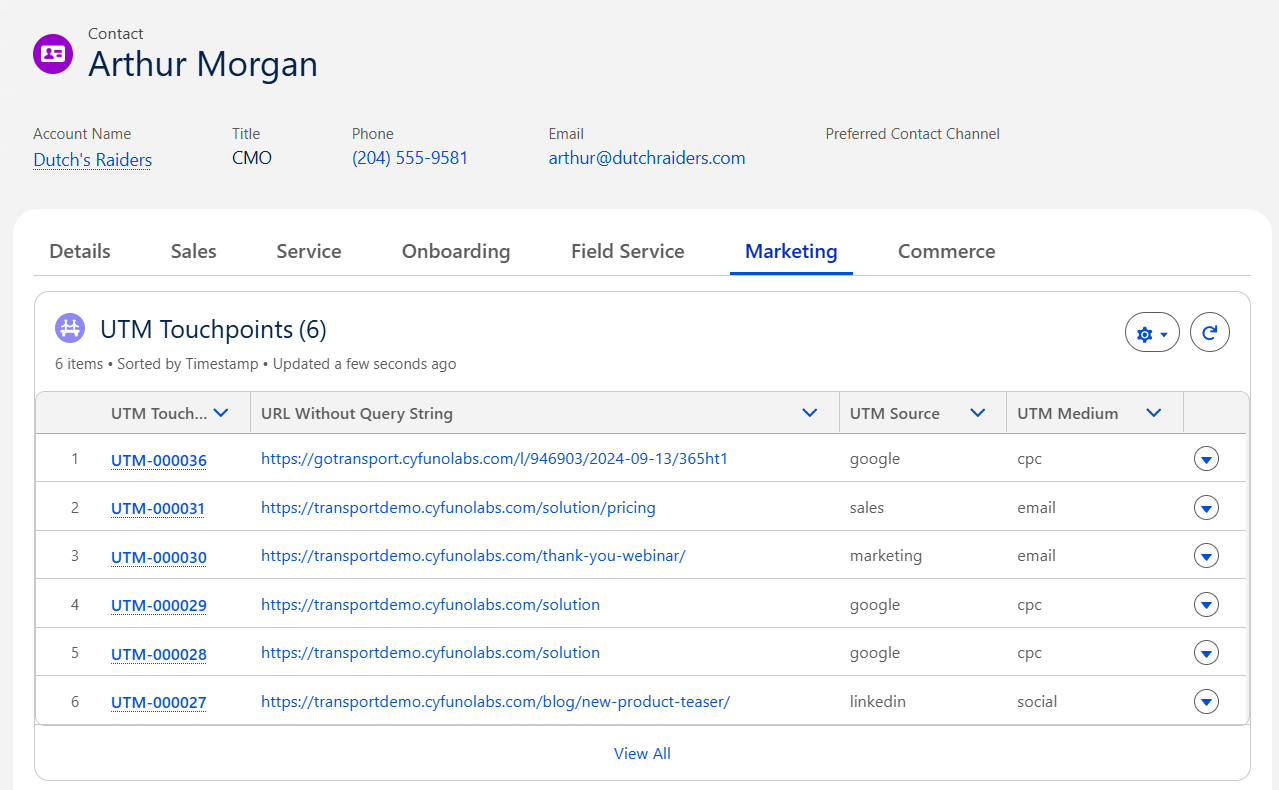This screenshot has width=1279, height=790.
Task: Click the Arthur Morgan contact name
Action: pyautogui.click(x=203, y=64)
